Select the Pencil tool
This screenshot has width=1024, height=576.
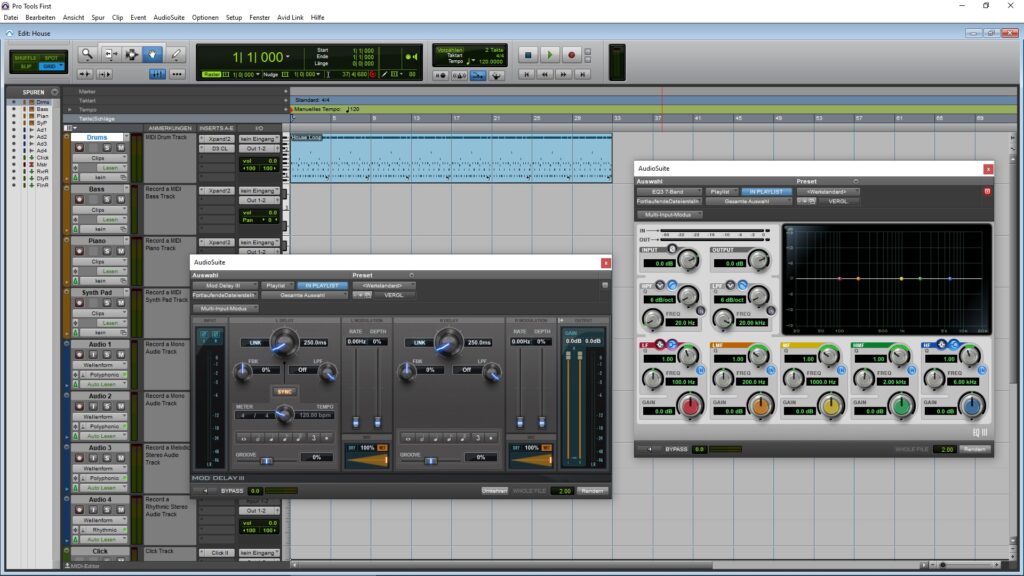click(x=176, y=55)
